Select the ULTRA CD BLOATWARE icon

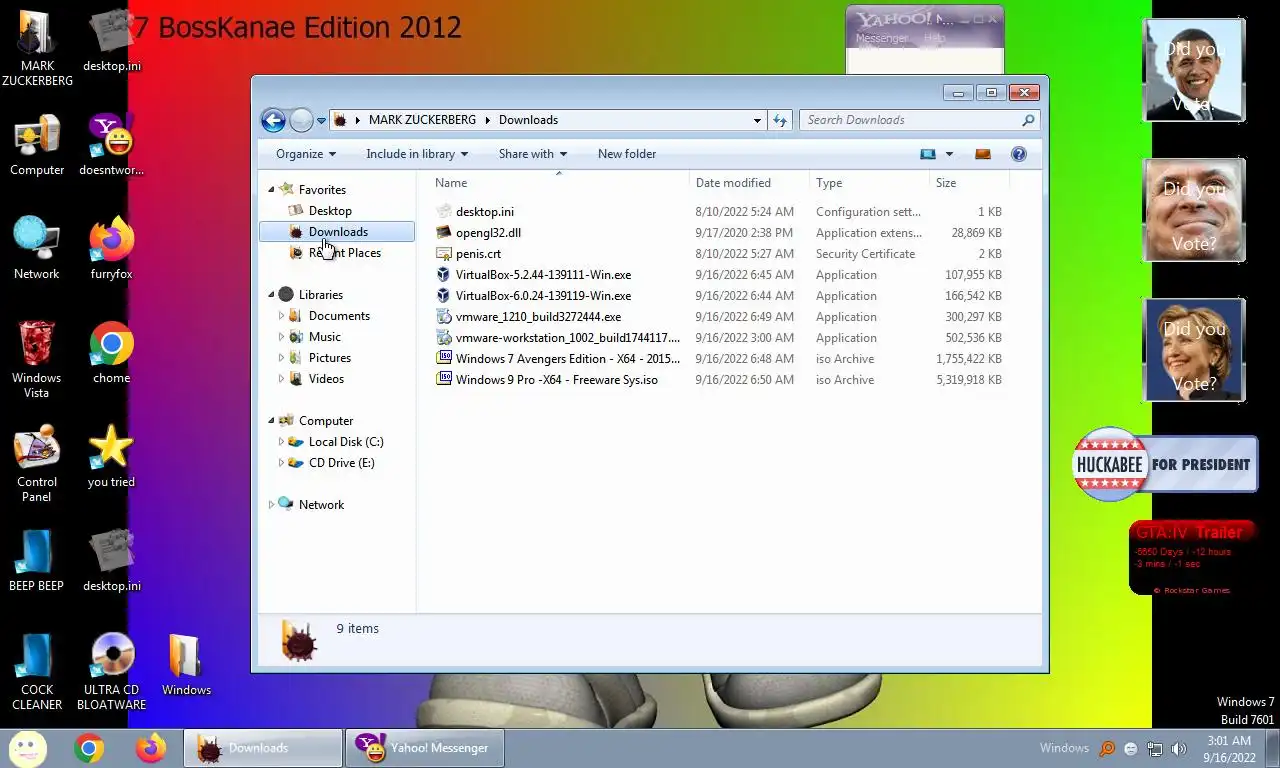pyautogui.click(x=111, y=672)
